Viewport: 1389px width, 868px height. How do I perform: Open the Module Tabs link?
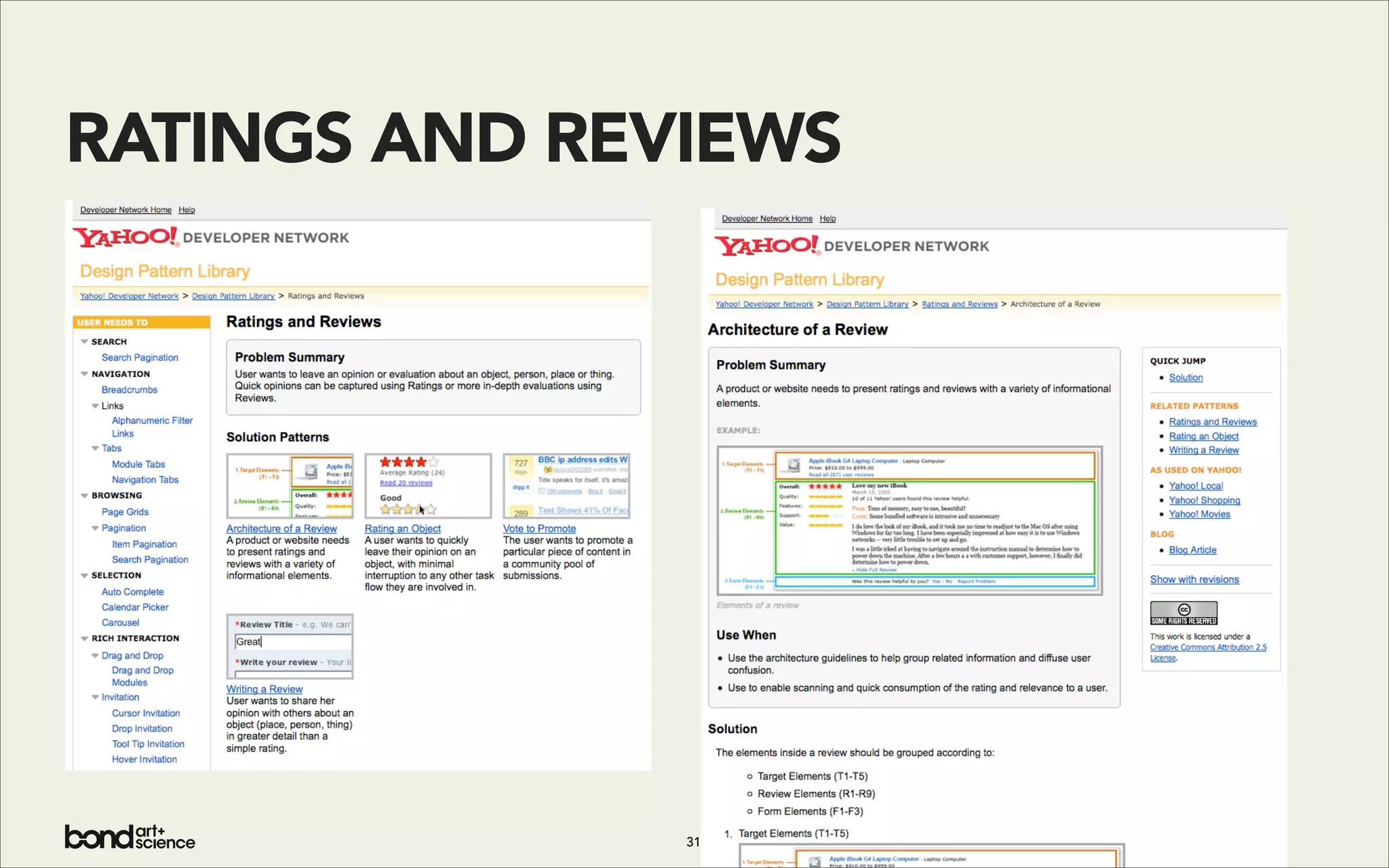tap(138, 465)
